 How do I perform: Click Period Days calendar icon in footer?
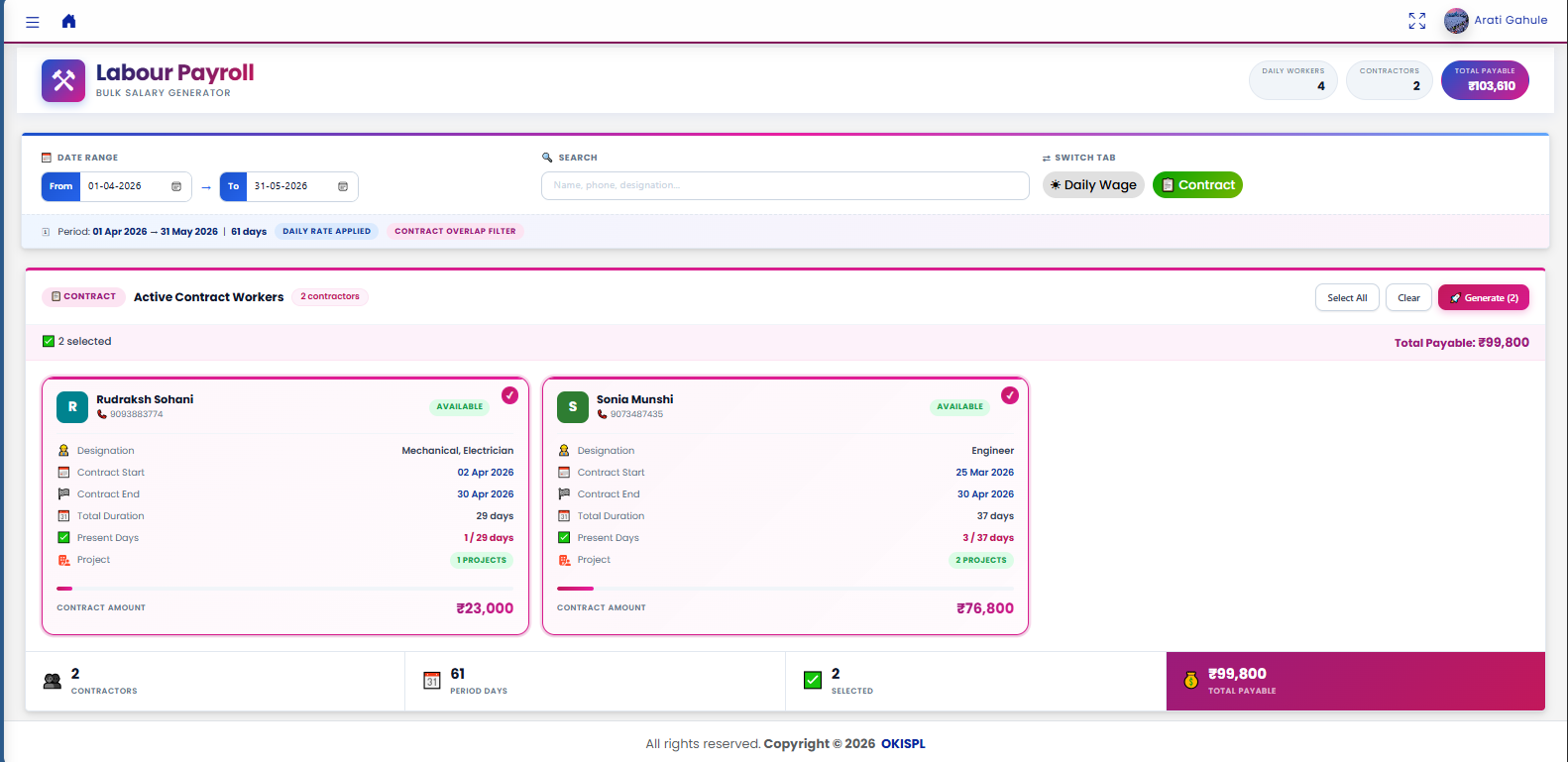432,681
